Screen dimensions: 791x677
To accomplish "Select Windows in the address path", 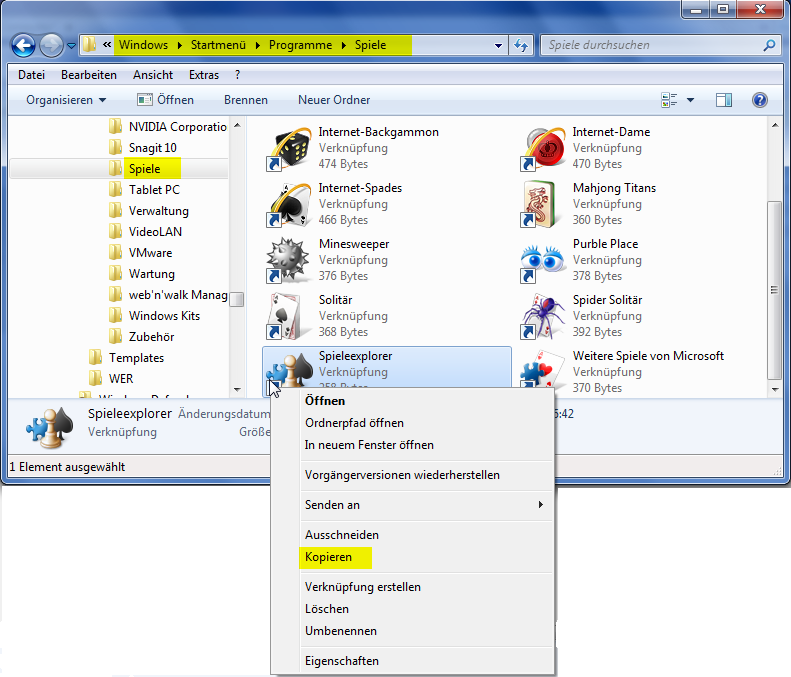I will coord(143,45).
